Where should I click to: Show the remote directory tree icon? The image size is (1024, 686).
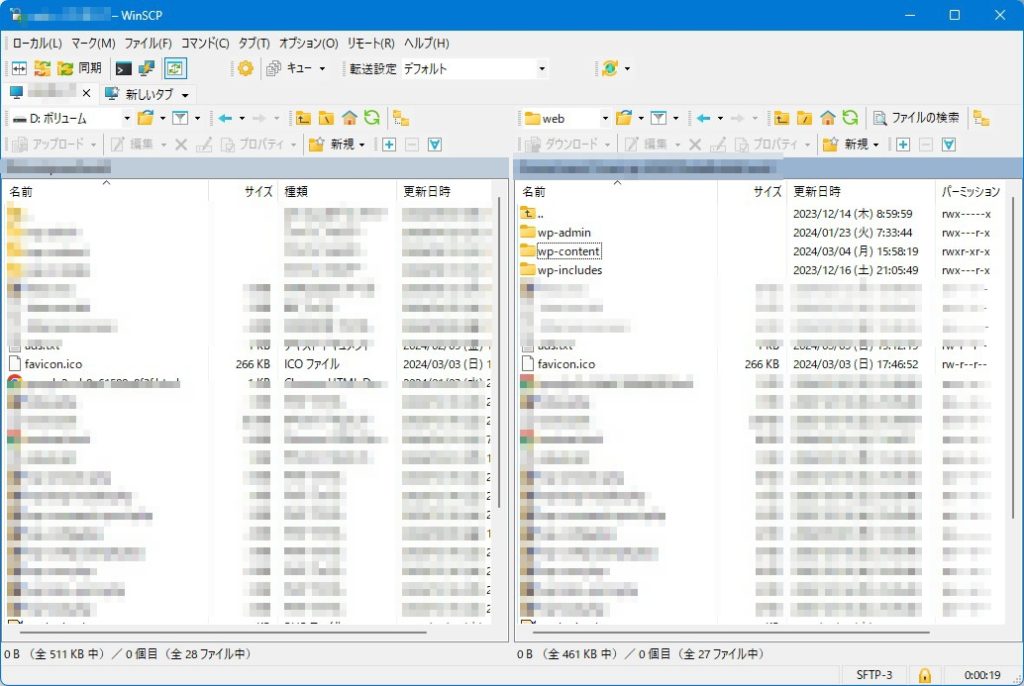[x=981, y=118]
